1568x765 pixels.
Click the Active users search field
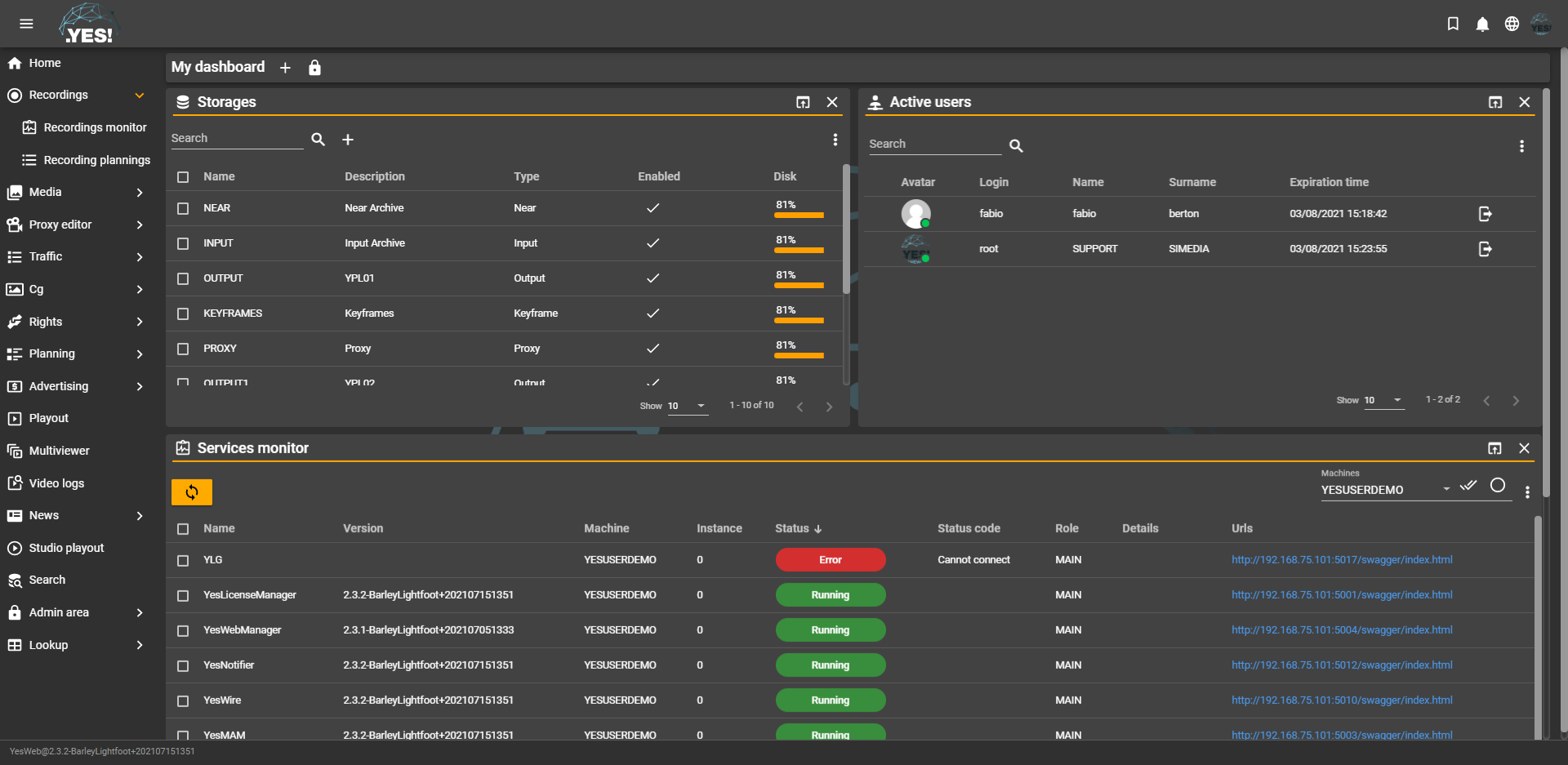point(933,145)
